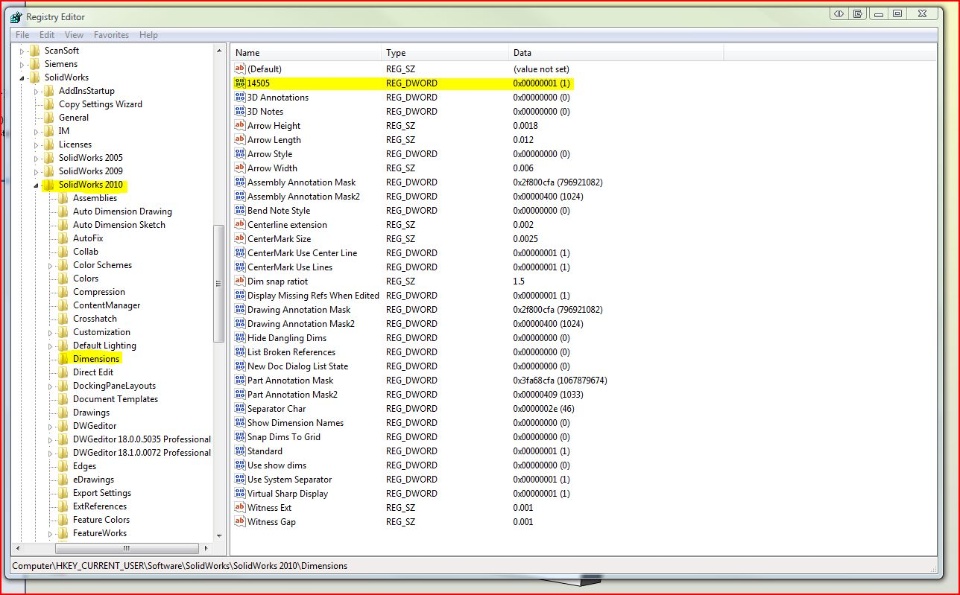Expand the Siemens tree node

point(22,64)
